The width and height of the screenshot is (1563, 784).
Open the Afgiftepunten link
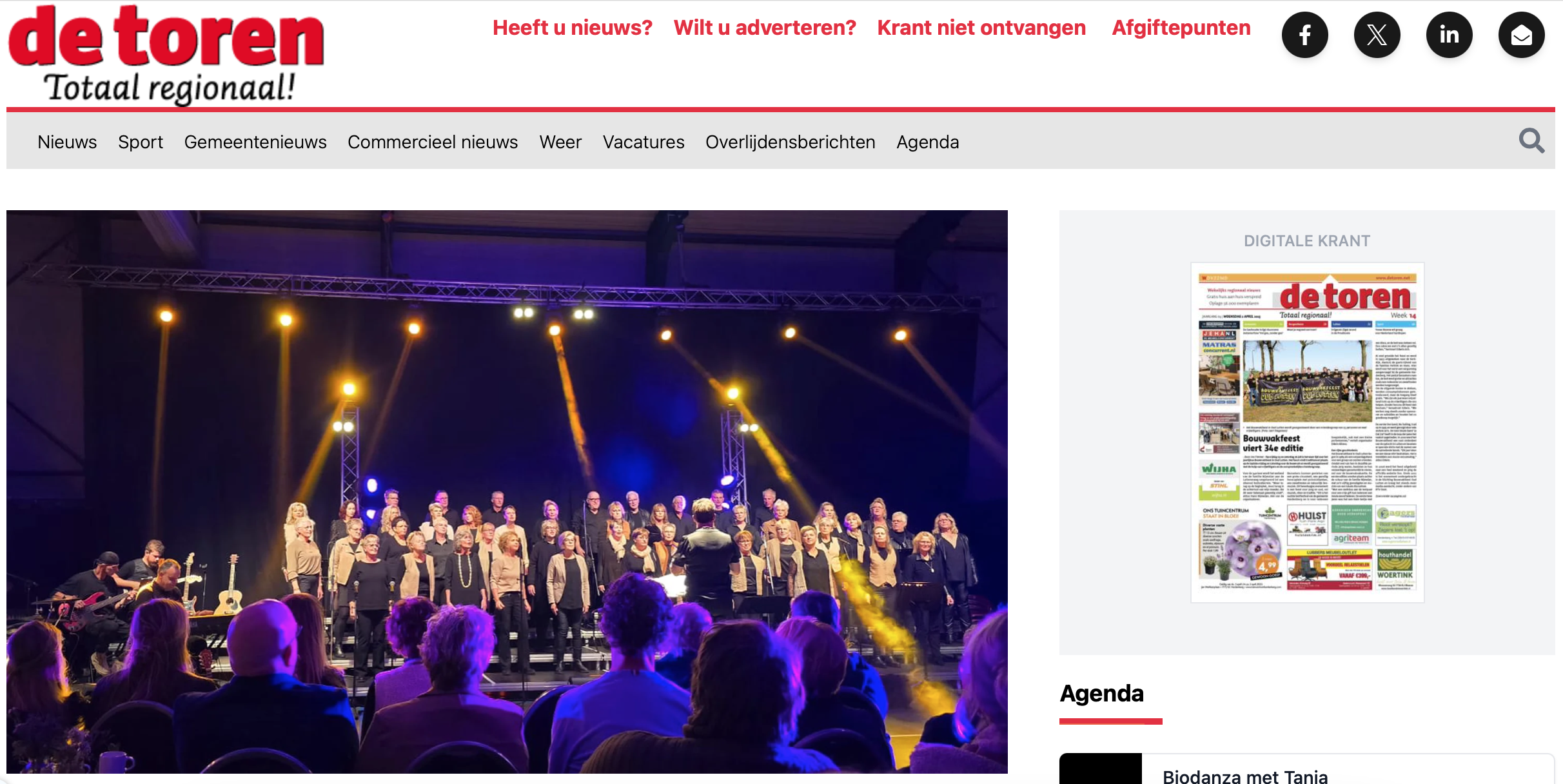1181,28
